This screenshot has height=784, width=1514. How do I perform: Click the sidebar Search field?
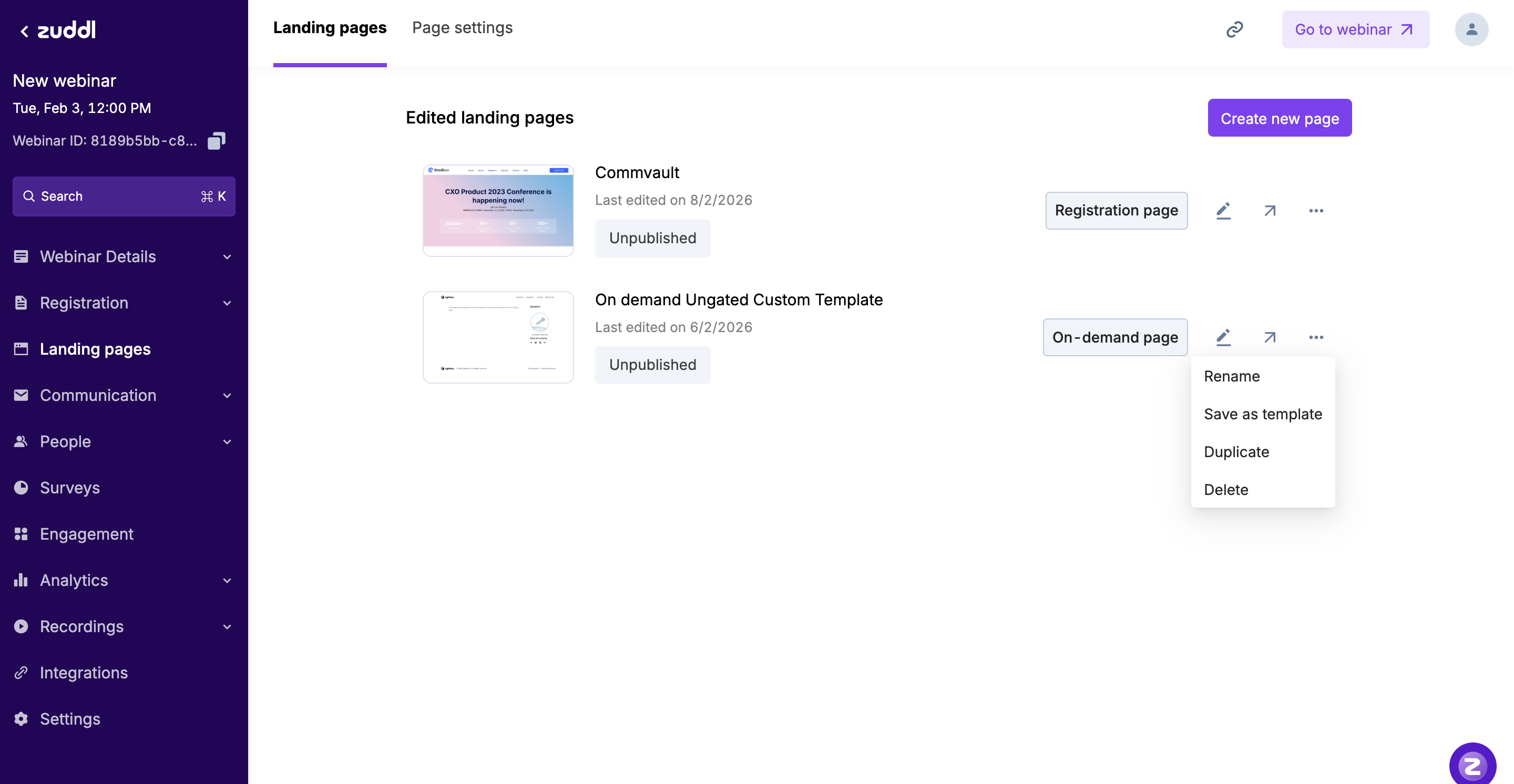(x=124, y=196)
